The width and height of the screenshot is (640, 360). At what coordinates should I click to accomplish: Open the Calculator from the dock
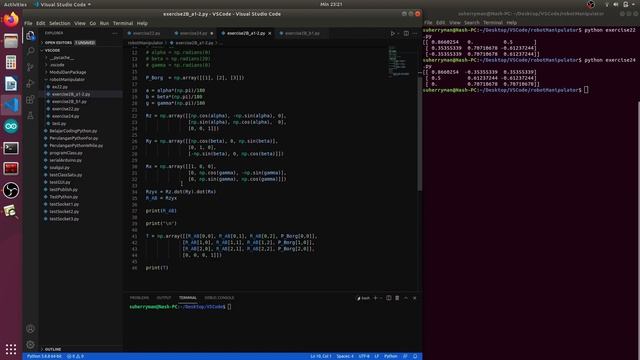tap(11, 62)
